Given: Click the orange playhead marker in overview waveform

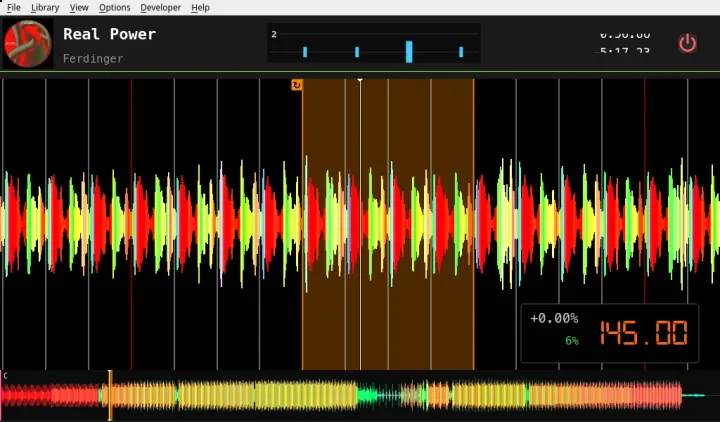Looking at the screenshot, I should pos(110,395).
